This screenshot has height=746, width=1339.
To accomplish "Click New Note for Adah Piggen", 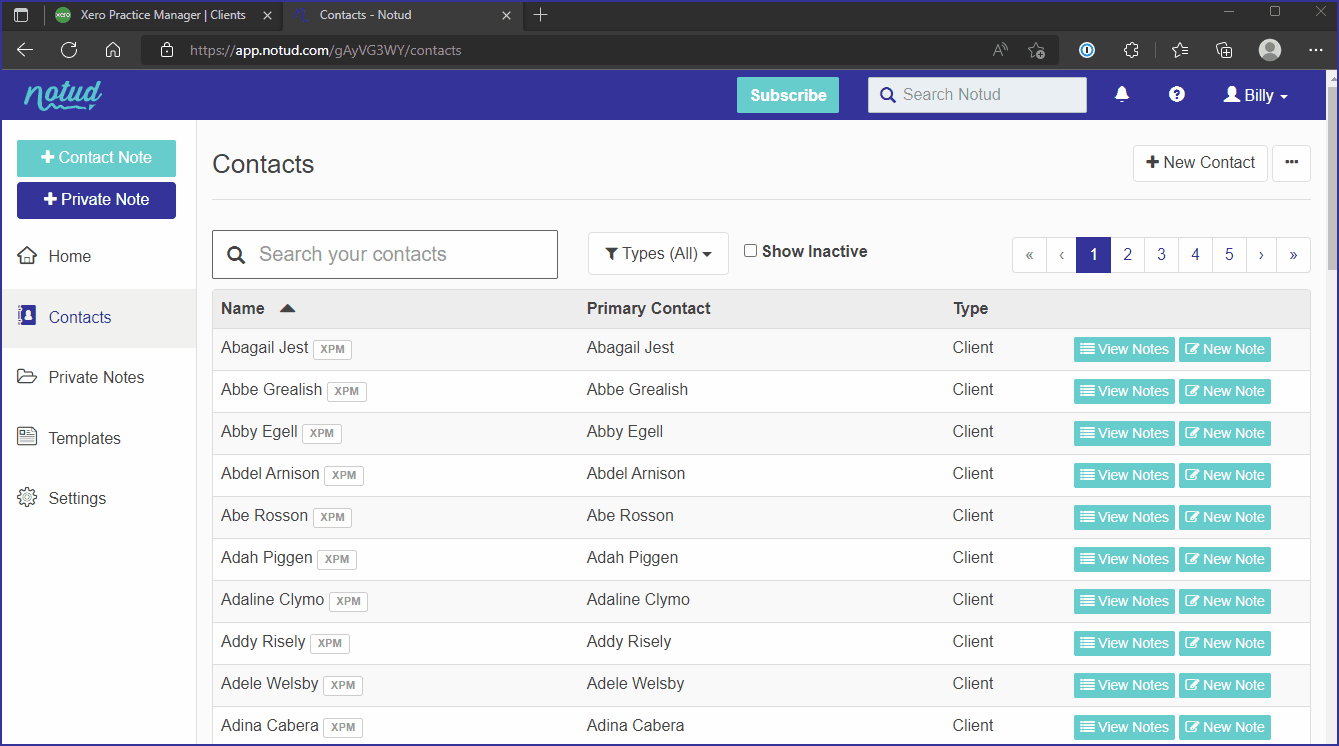I will [x=1224, y=559].
